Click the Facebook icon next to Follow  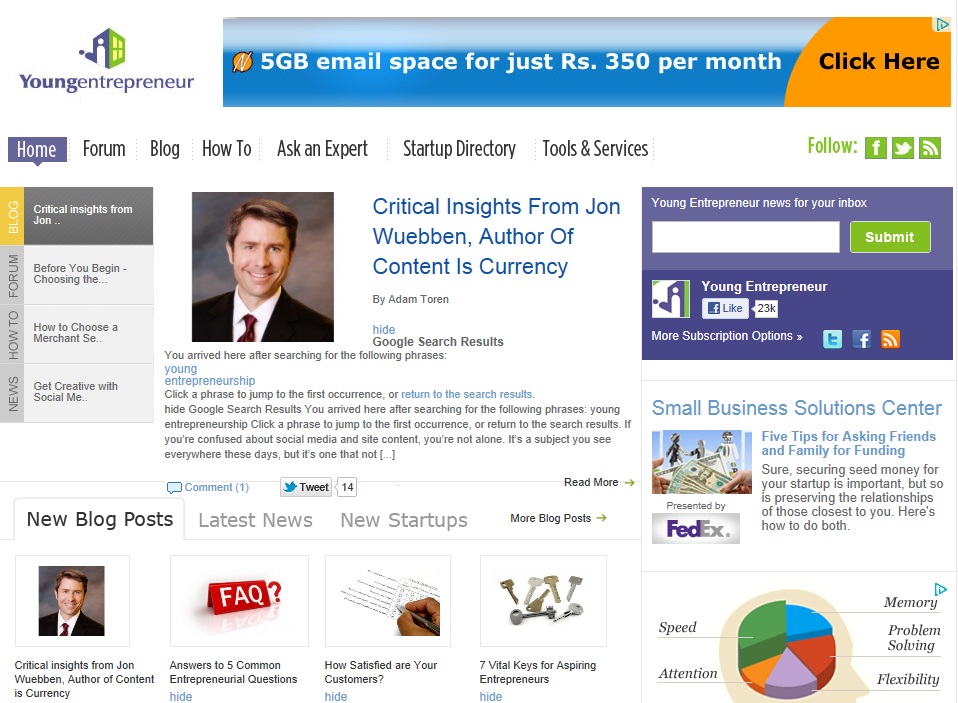[876, 148]
